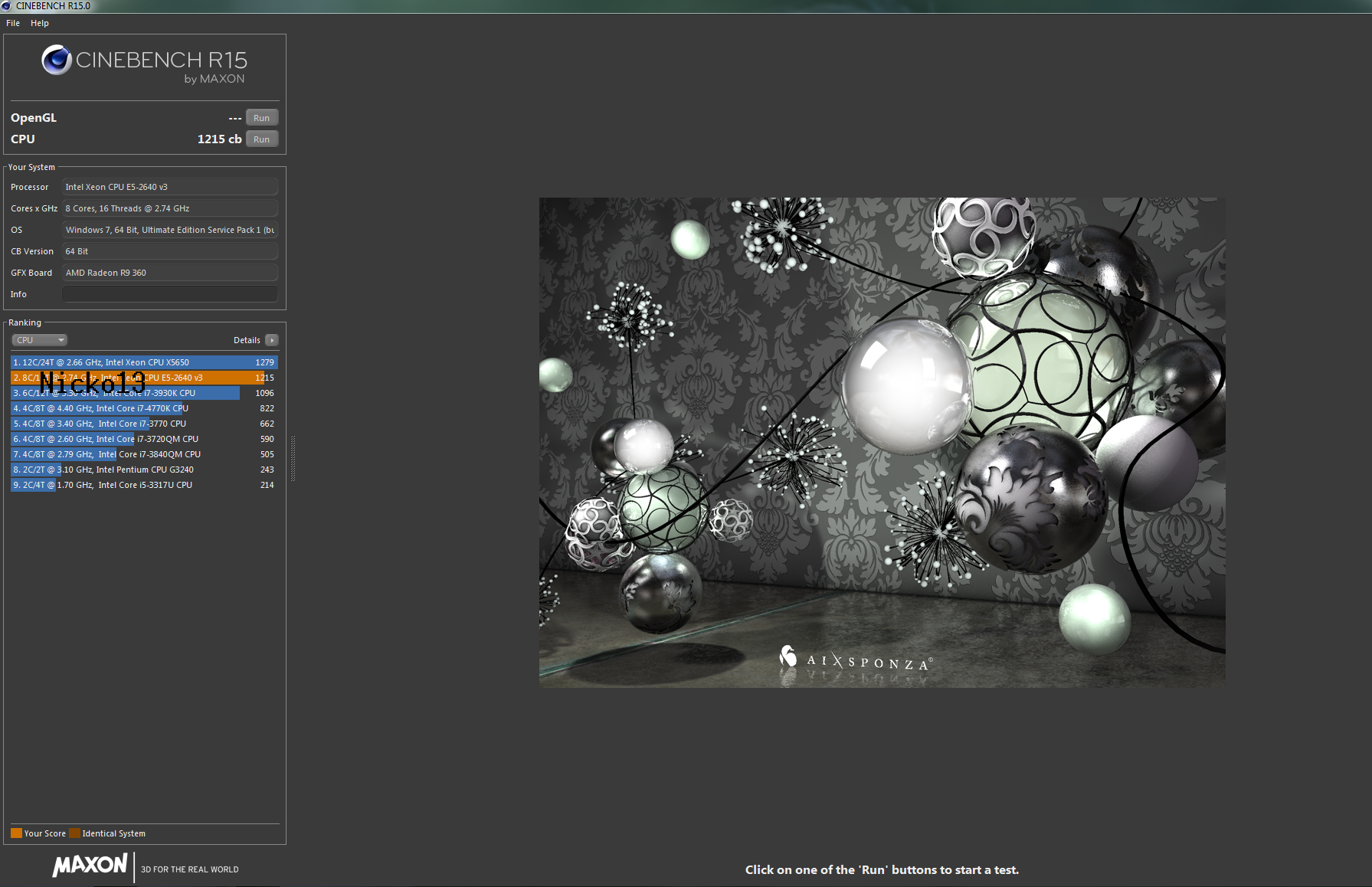Select ranking row i7-3840QM score 505

tap(144, 454)
